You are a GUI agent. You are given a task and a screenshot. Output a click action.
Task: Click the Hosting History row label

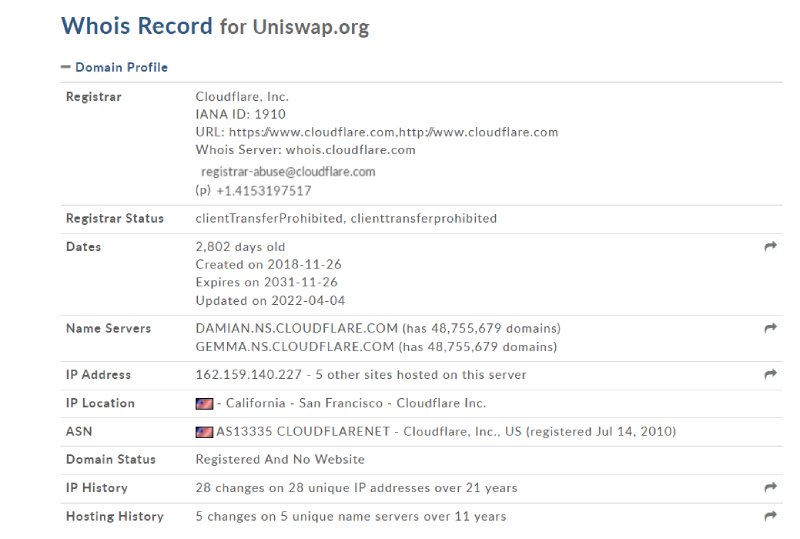115,517
